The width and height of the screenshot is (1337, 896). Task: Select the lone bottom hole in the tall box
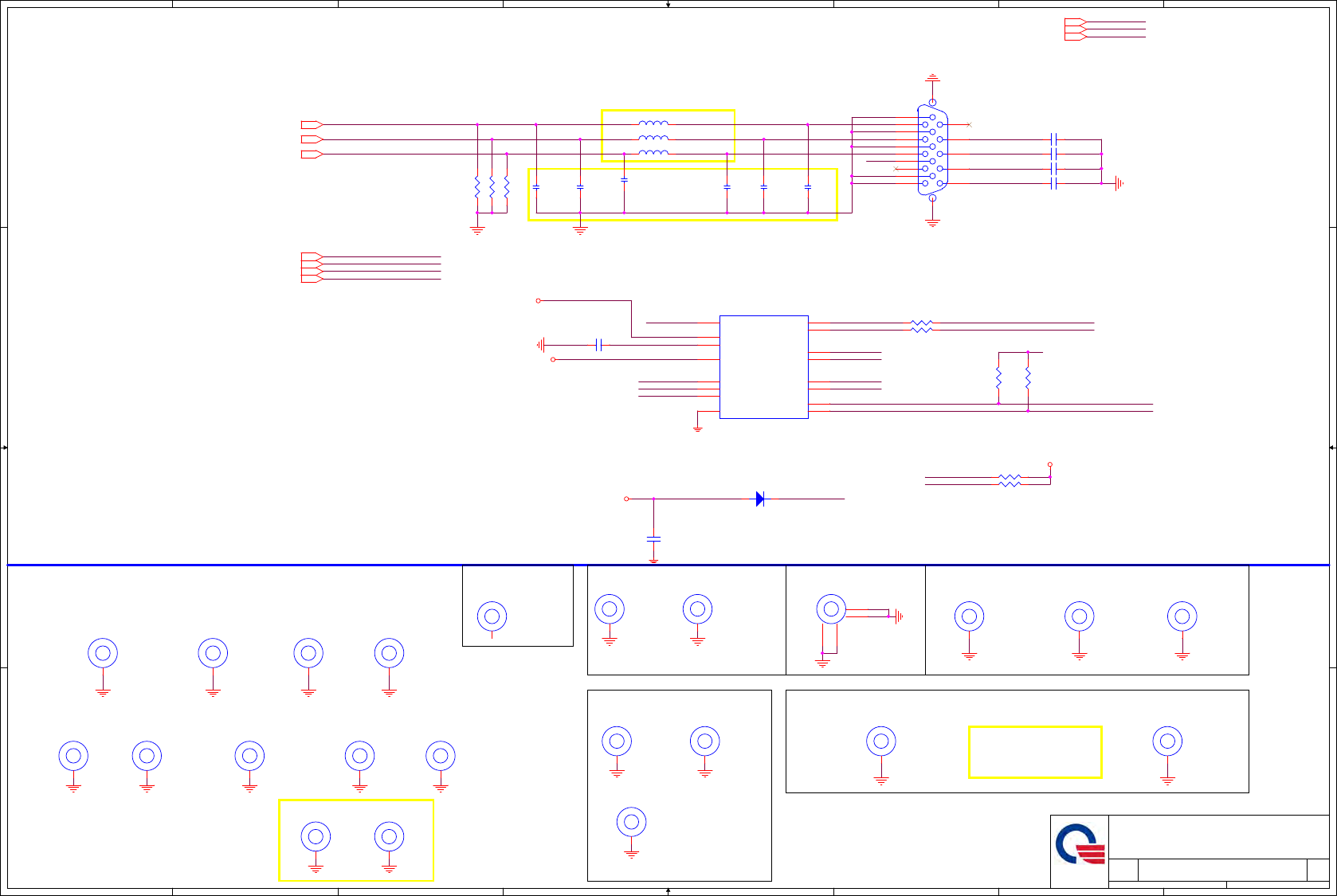[631, 822]
